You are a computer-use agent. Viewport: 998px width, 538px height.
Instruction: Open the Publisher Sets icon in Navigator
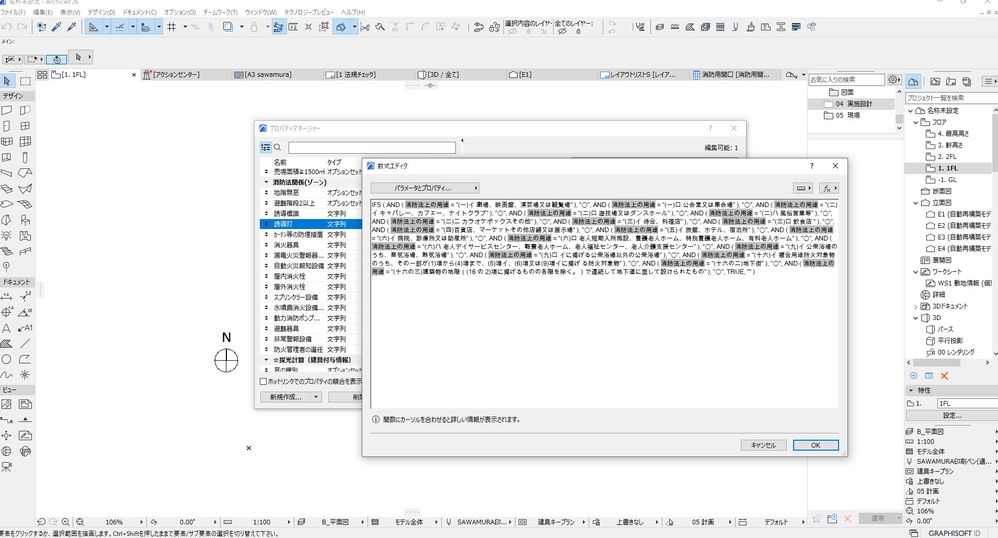pos(967,81)
